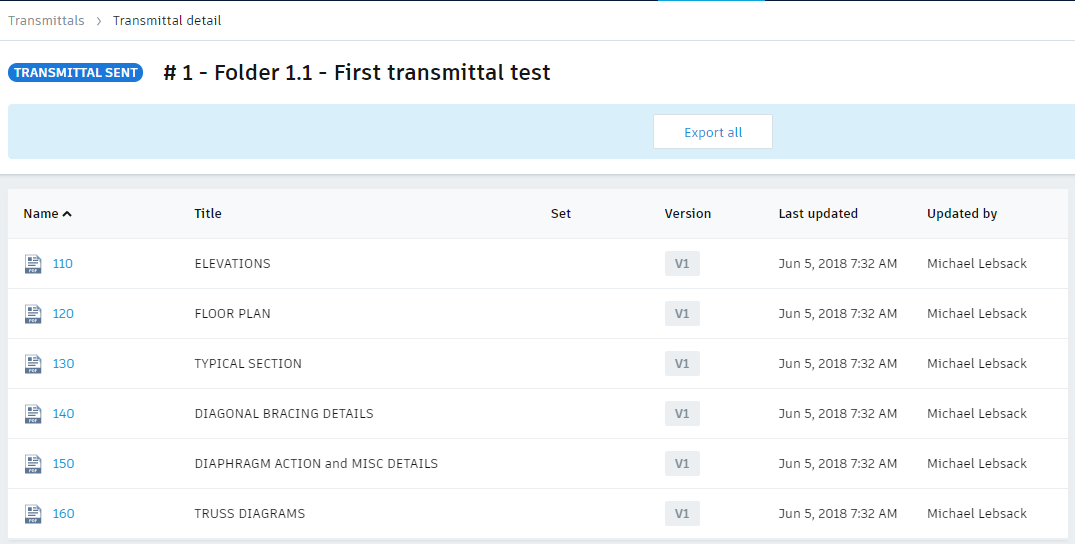Click the V1 version badge for ELEVATIONS

[x=682, y=264]
